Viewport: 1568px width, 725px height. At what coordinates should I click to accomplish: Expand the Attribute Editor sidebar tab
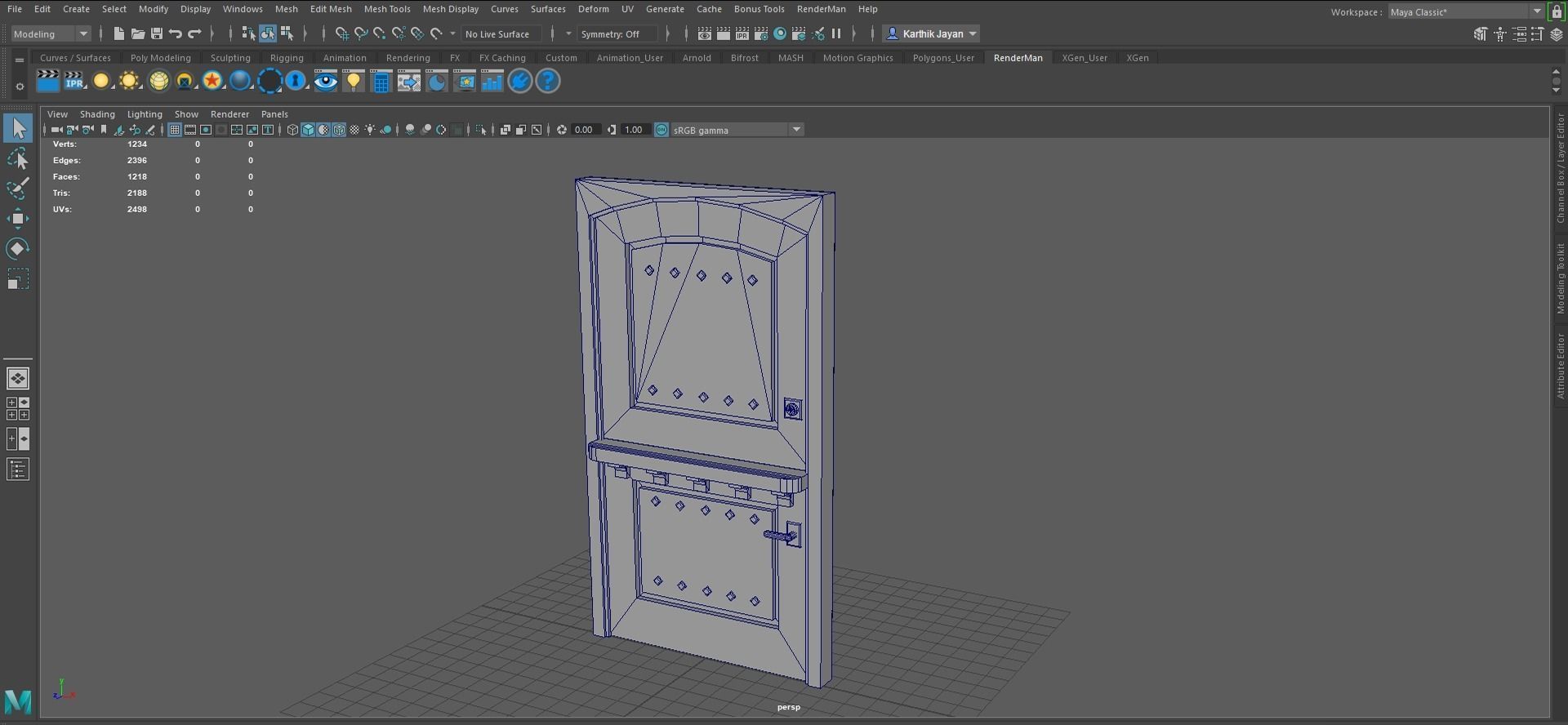pos(1560,365)
